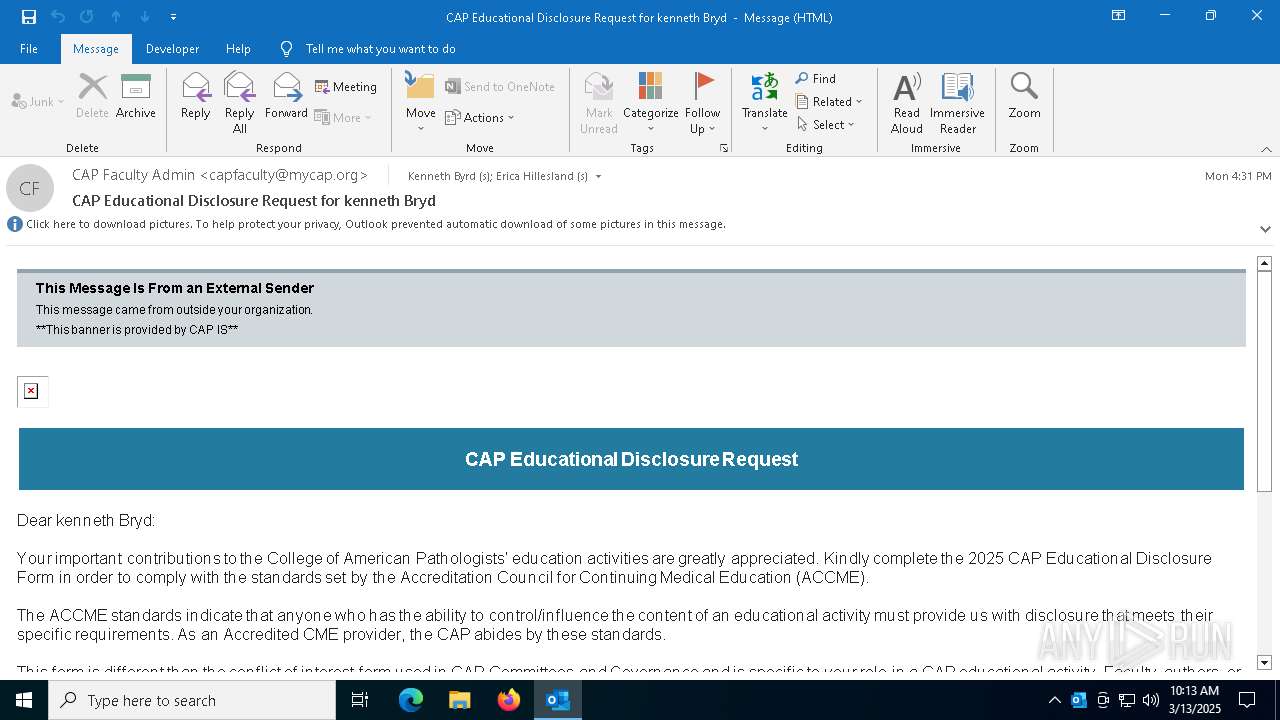Open Ribbon Display Options
Viewport: 1280px width, 720px height.
1119,16
